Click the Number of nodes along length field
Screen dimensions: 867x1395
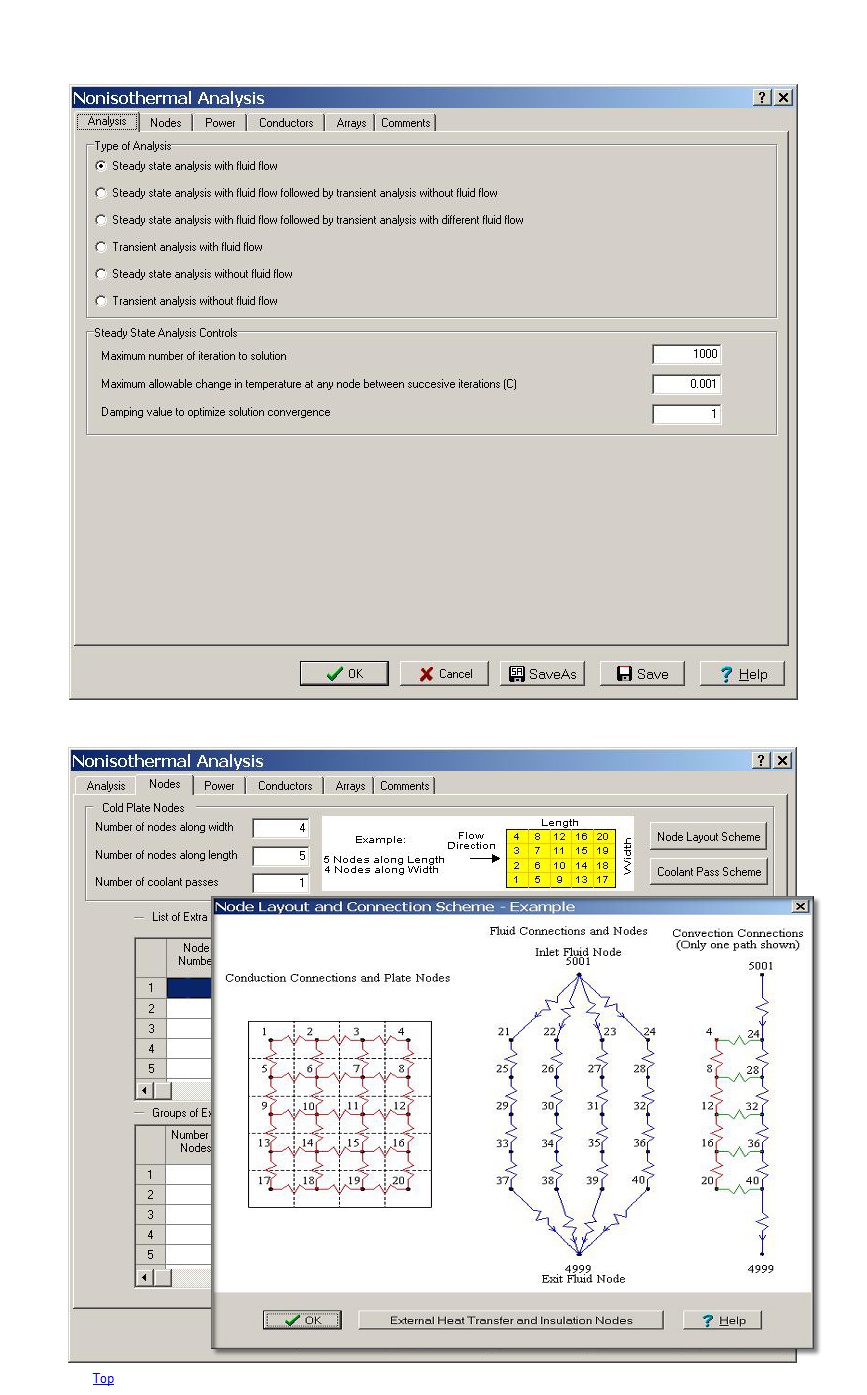281,856
